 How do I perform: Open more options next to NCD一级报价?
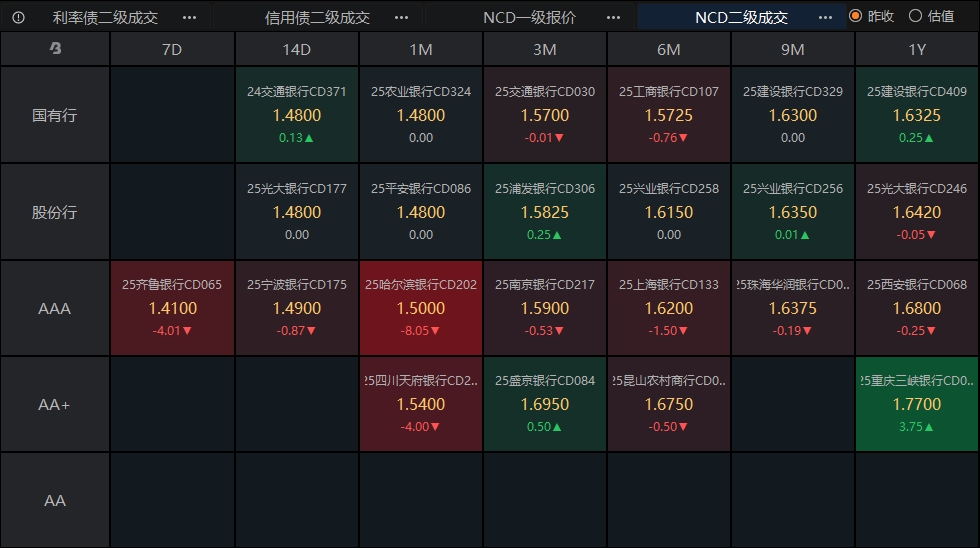pos(613,17)
